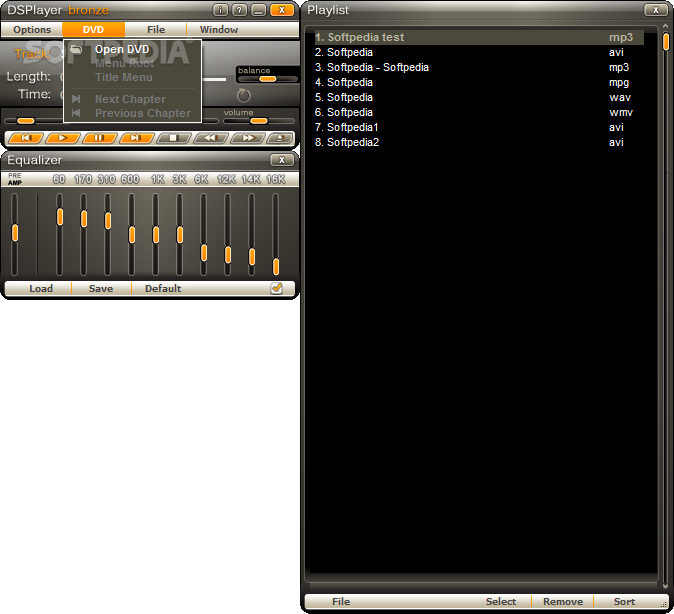Choose Next Chapter in DVD menu

[x=132, y=99]
